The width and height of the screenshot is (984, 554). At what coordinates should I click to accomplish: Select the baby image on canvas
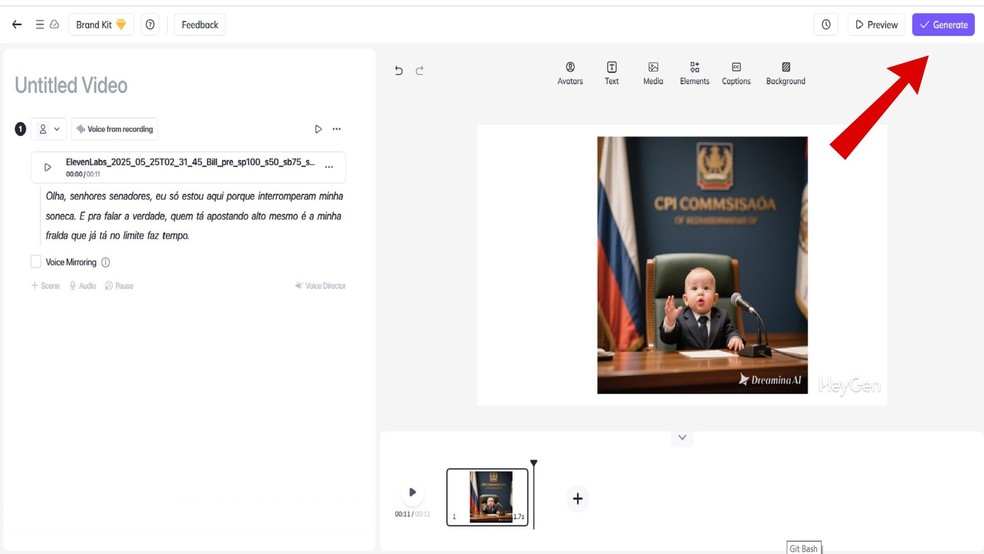(x=702, y=265)
